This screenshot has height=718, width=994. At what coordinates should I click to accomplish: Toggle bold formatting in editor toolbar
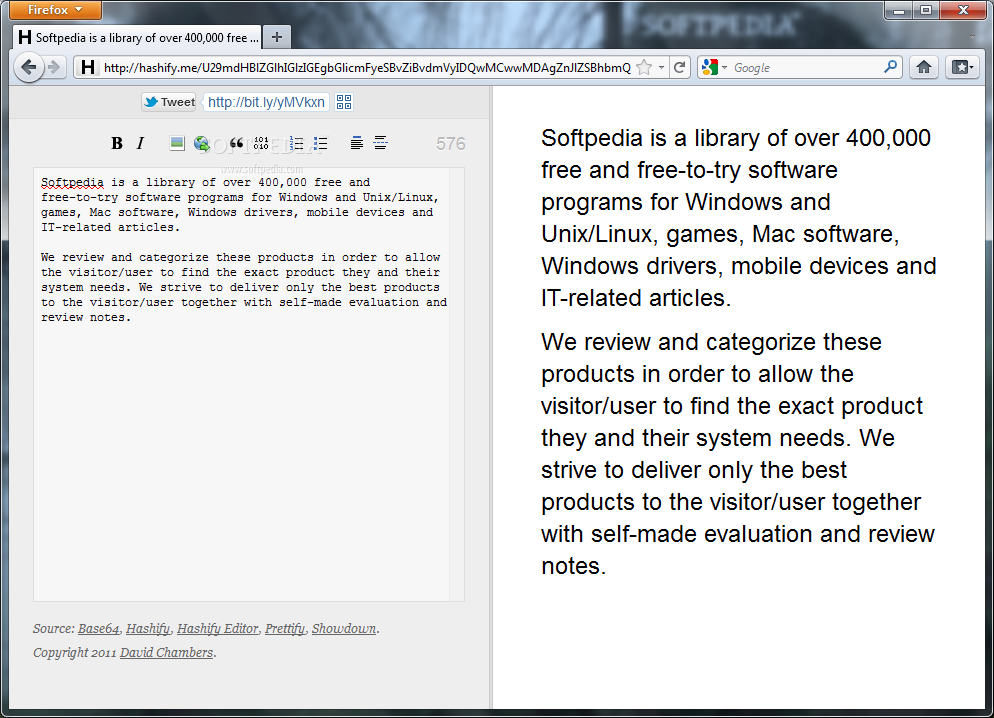(x=117, y=143)
